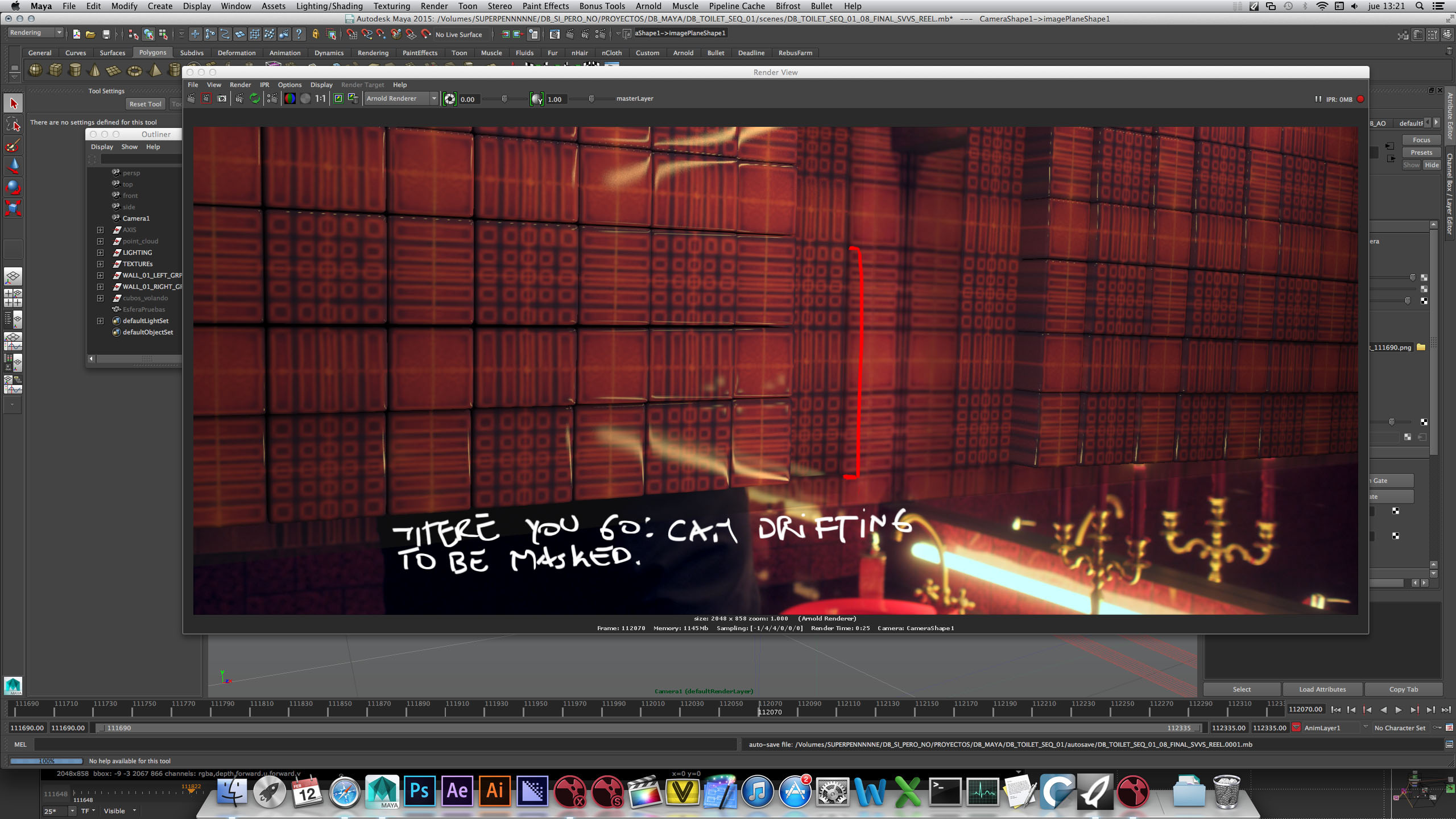
Task: Click the gamma slider handle
Action: tap(591, 99)
